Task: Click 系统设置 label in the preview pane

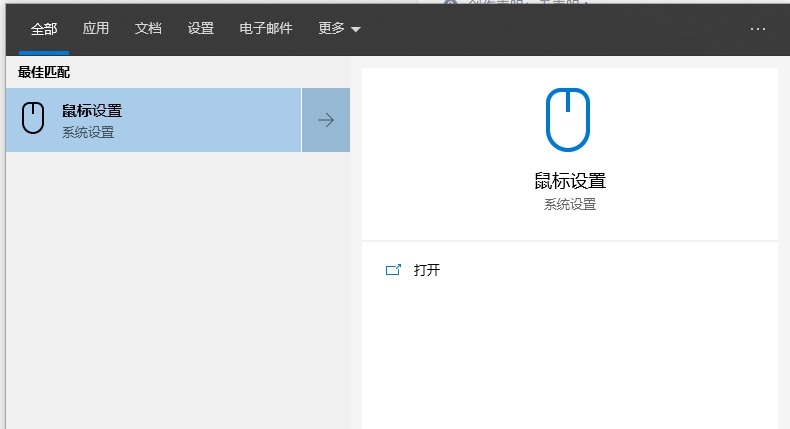Action: (570, 204)
